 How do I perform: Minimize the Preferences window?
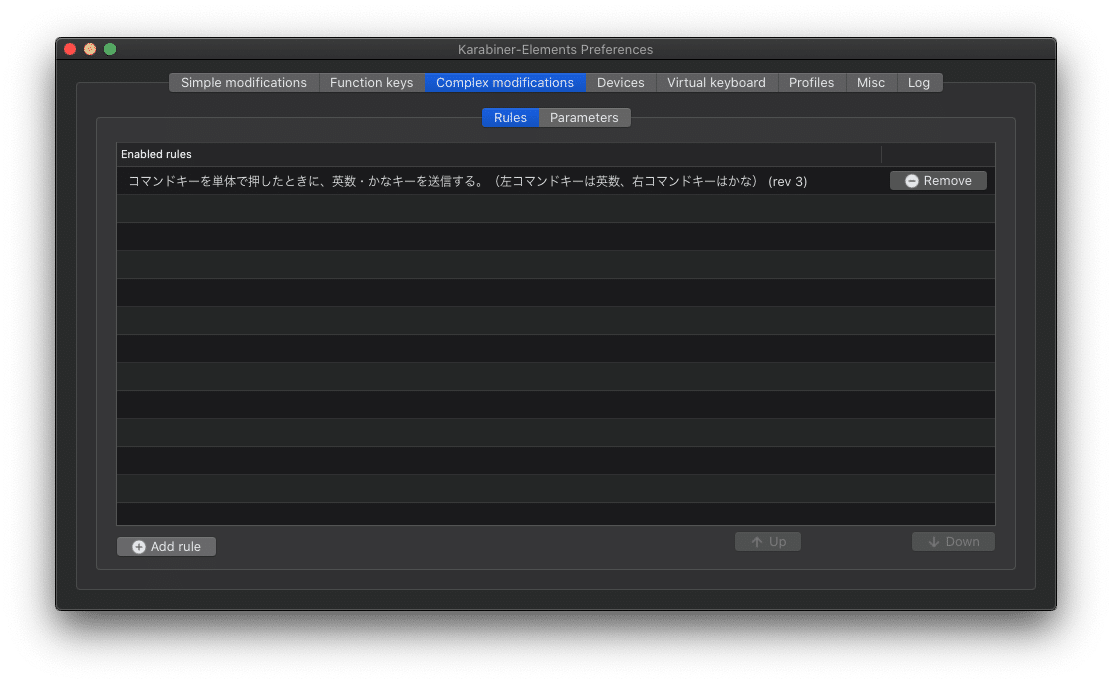click(90, 49)
